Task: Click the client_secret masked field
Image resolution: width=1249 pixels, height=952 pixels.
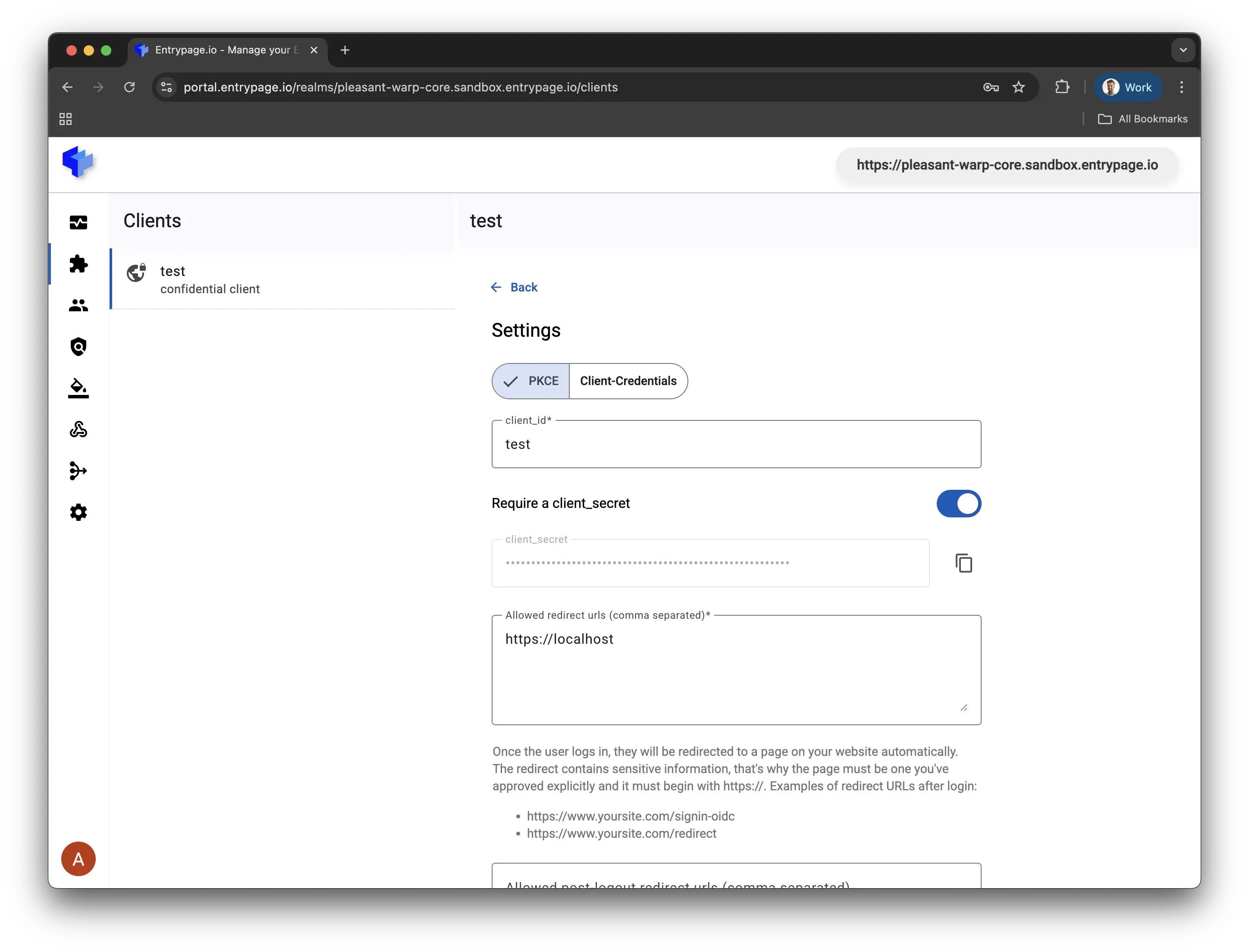Action: (710, 563)
